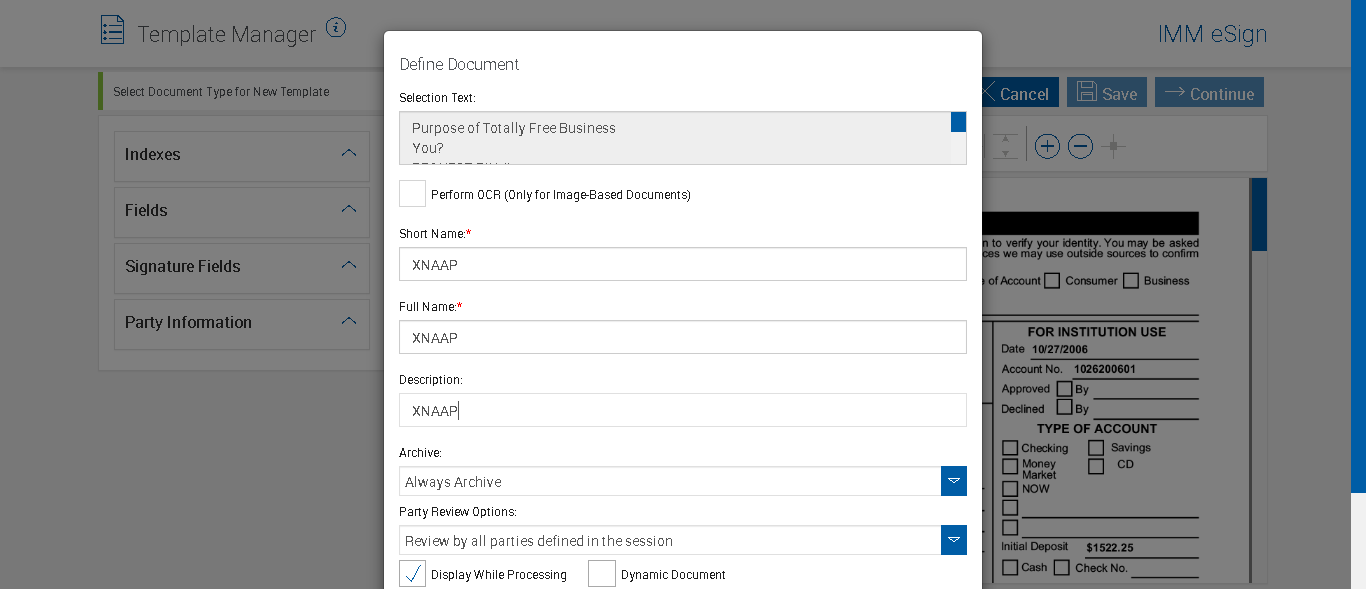1366x589 pixels.
Task: Collapse the Indexes panel
Action: 348,154
